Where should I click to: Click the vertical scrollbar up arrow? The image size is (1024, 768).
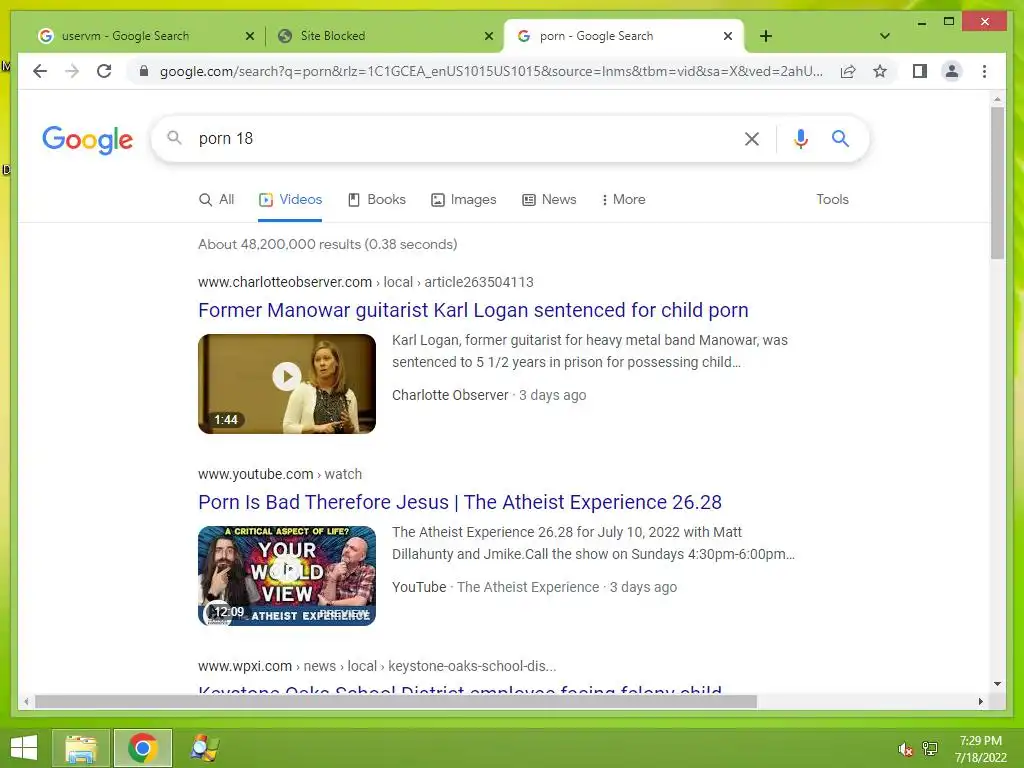tap(997, 99)
